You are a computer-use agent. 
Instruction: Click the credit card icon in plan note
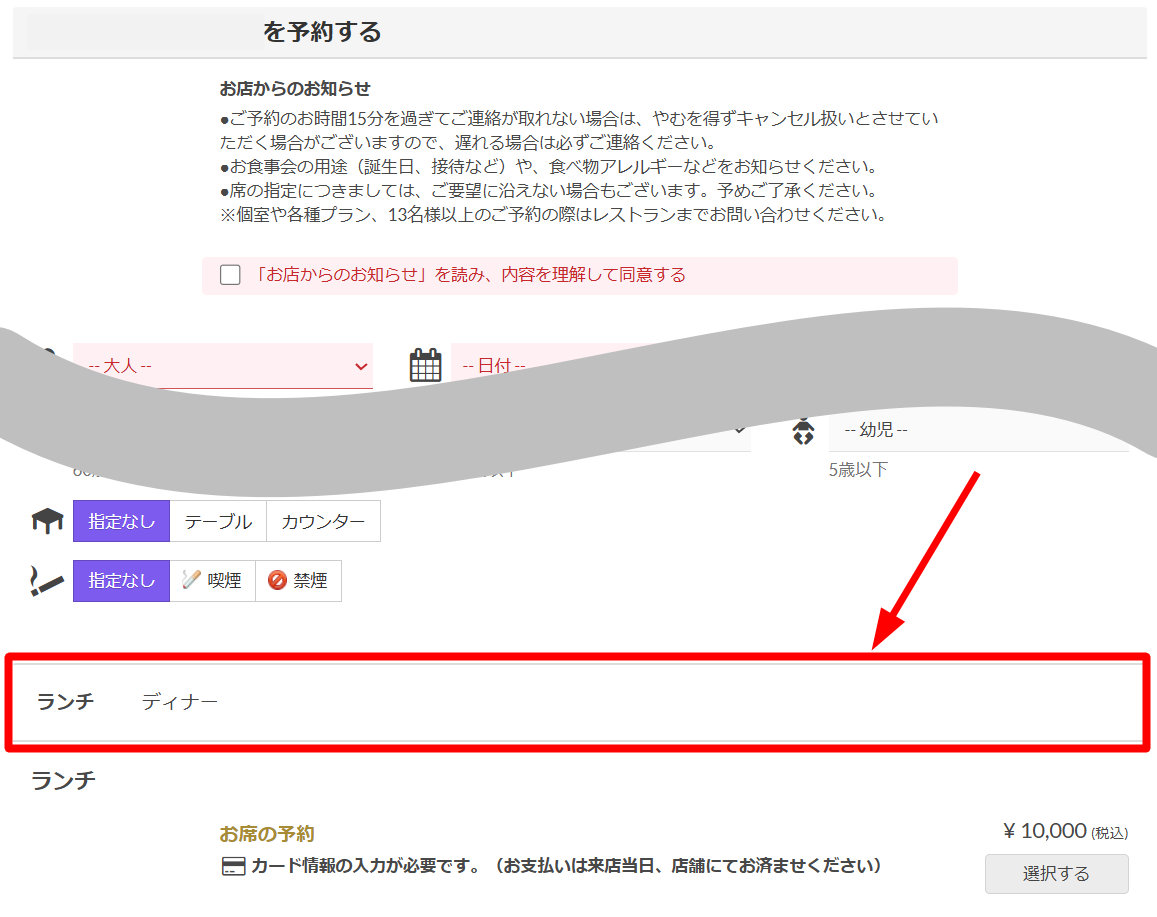pos(233,866)
